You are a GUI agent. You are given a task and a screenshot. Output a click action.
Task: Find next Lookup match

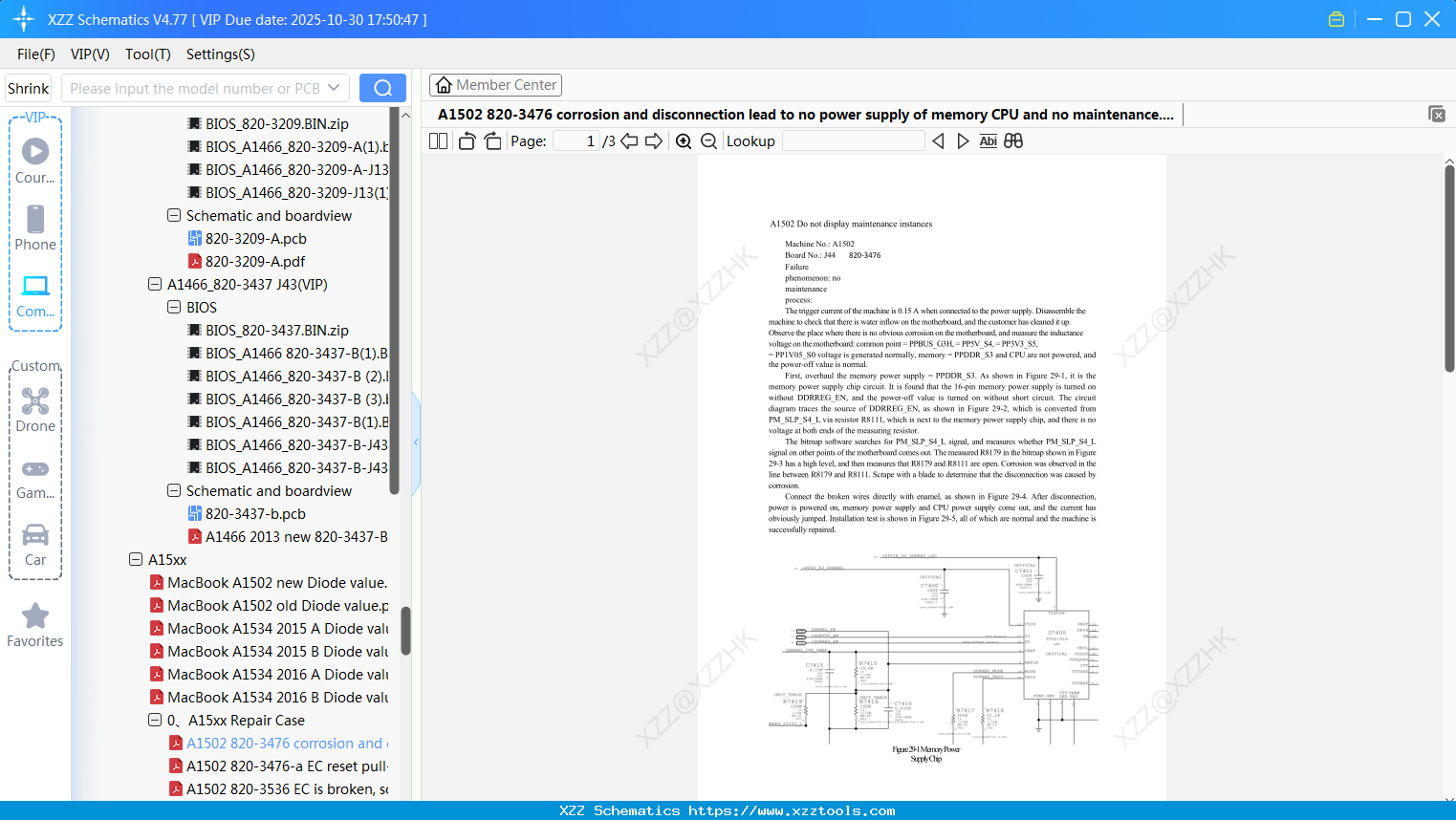click(x=963, y=140)
